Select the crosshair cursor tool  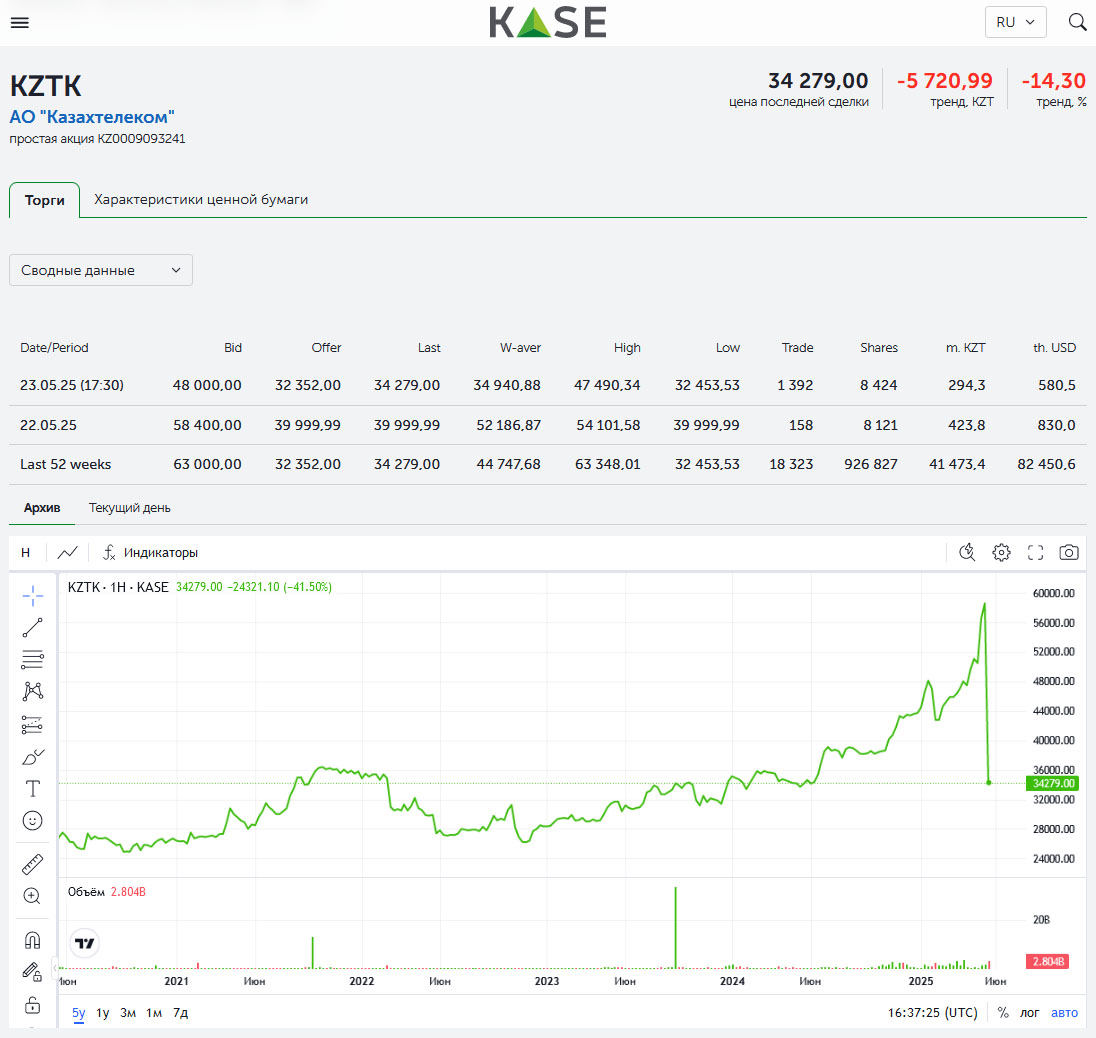point(32,596)
